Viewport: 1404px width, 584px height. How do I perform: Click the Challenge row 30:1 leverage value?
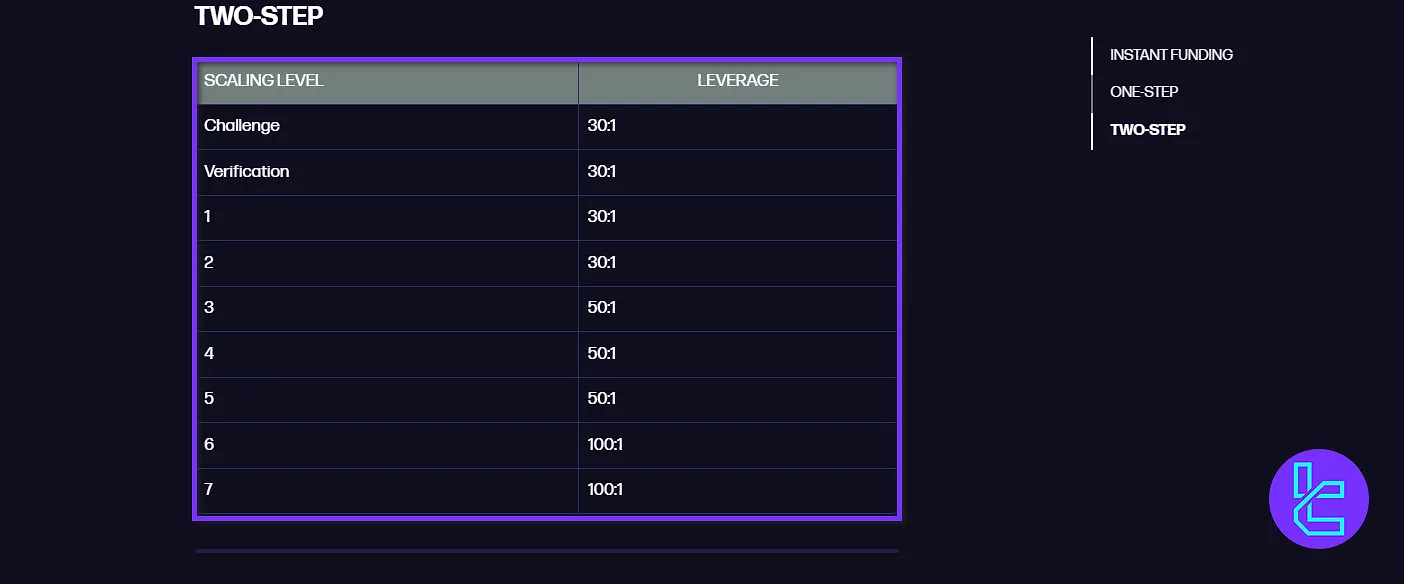602,126
